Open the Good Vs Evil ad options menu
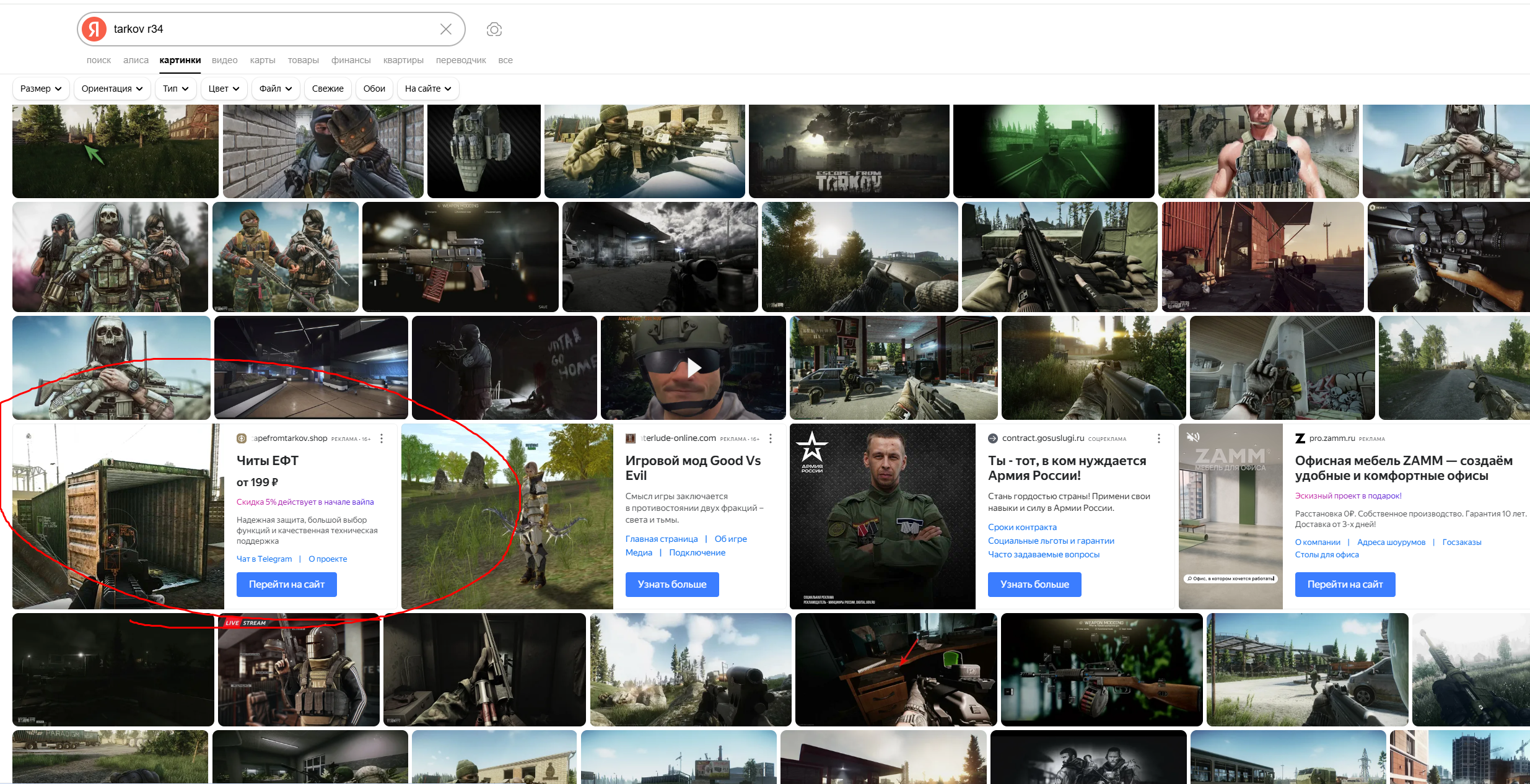1530x784 pixels. click(770, 438)
